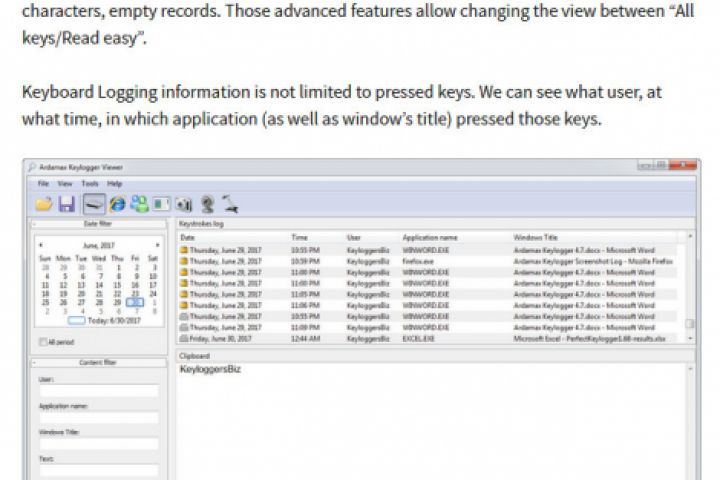
Task: Click Today: 6/30/2017 in calendar
Action: 105,320
